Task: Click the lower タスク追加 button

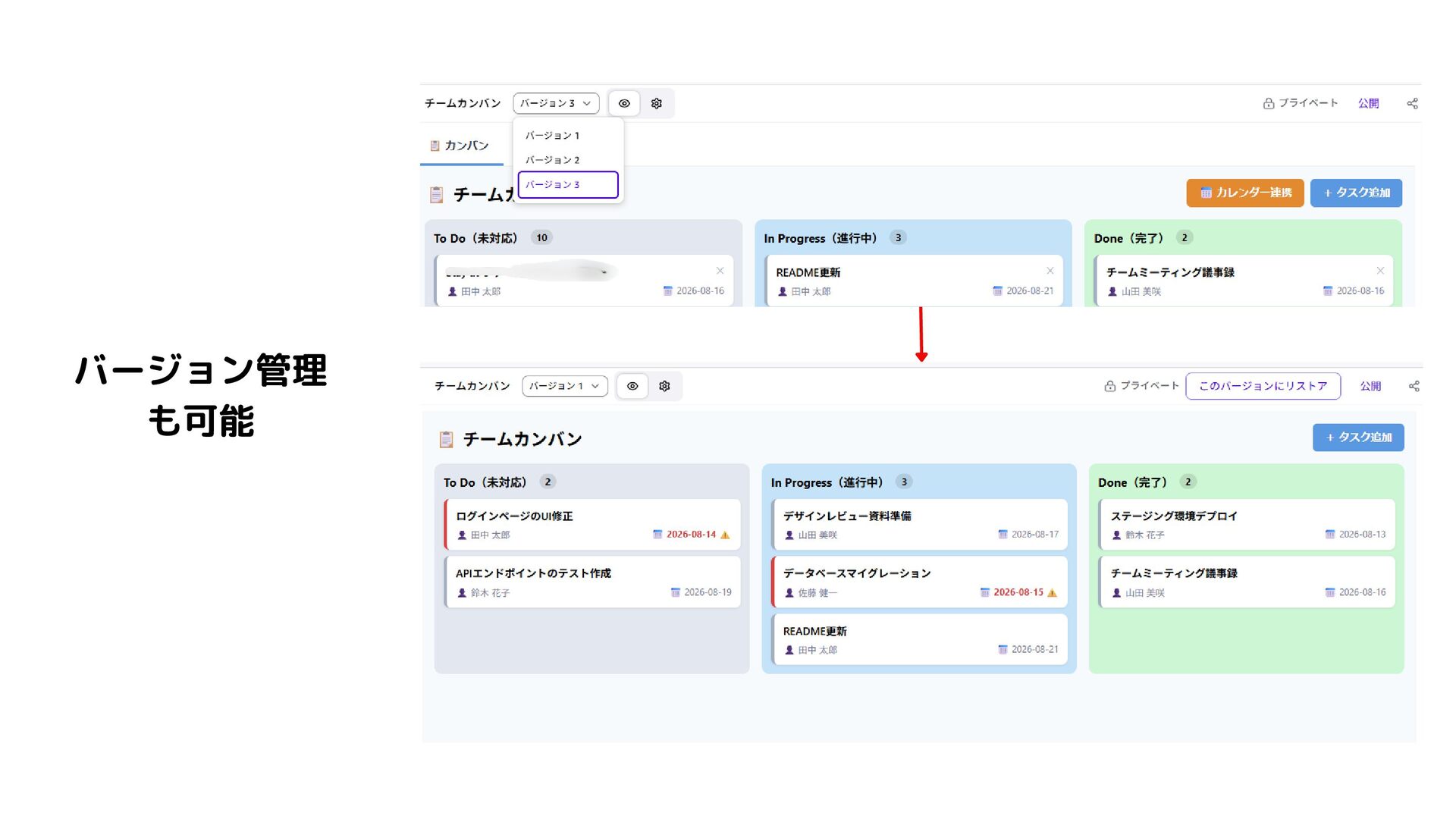Action: pos(1358,438)
